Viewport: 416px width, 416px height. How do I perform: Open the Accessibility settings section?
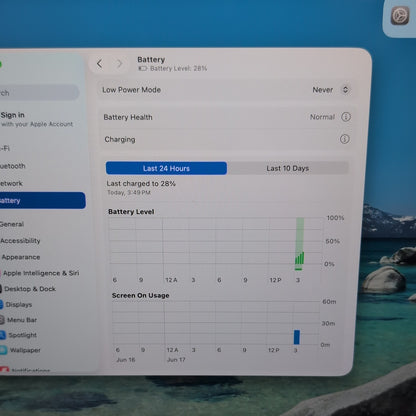pos(20,241)
